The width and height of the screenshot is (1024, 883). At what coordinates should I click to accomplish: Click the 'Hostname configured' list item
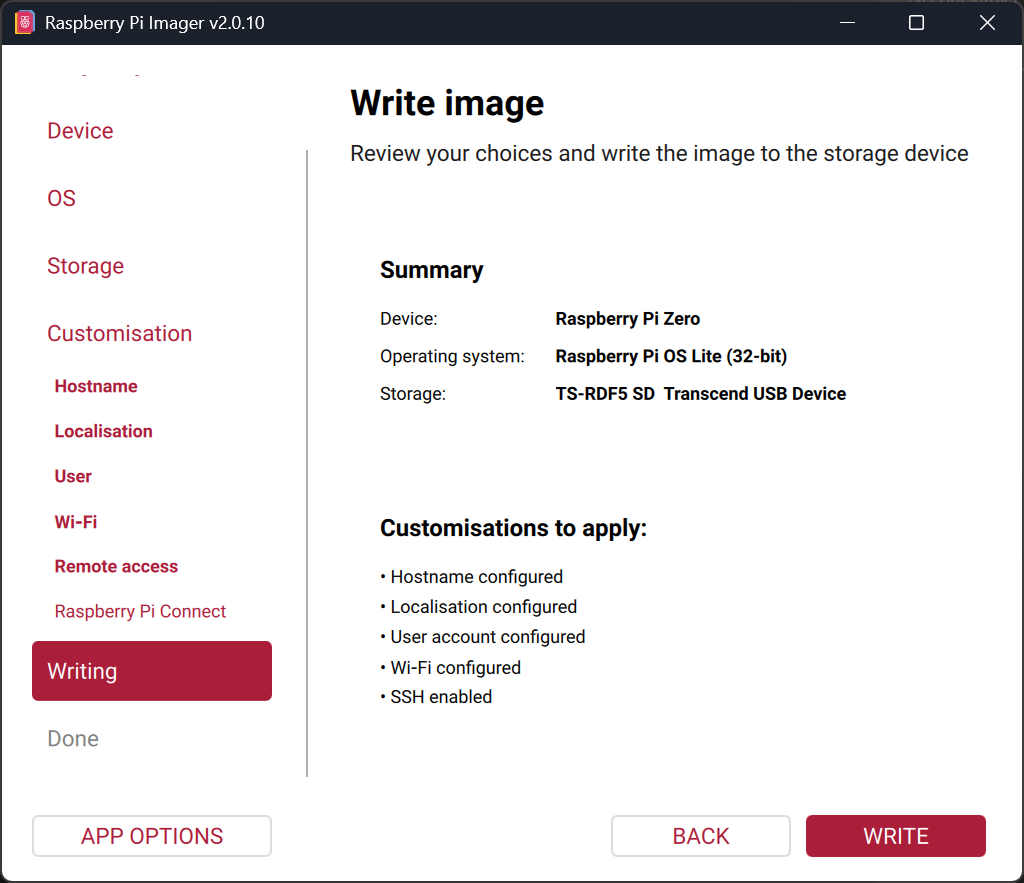coord(472,577)
